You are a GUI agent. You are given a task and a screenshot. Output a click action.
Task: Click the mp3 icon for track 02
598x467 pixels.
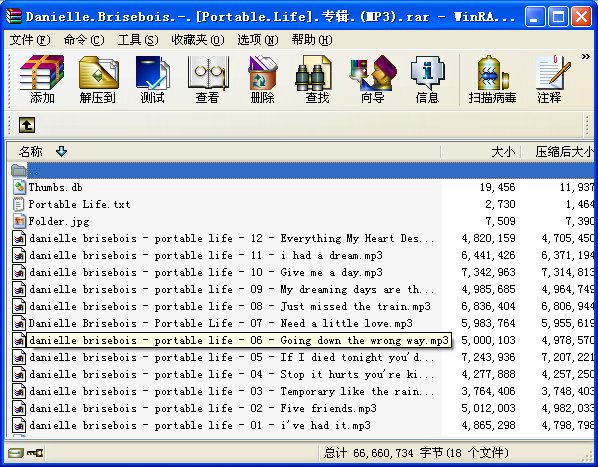(x=19, y=408)
